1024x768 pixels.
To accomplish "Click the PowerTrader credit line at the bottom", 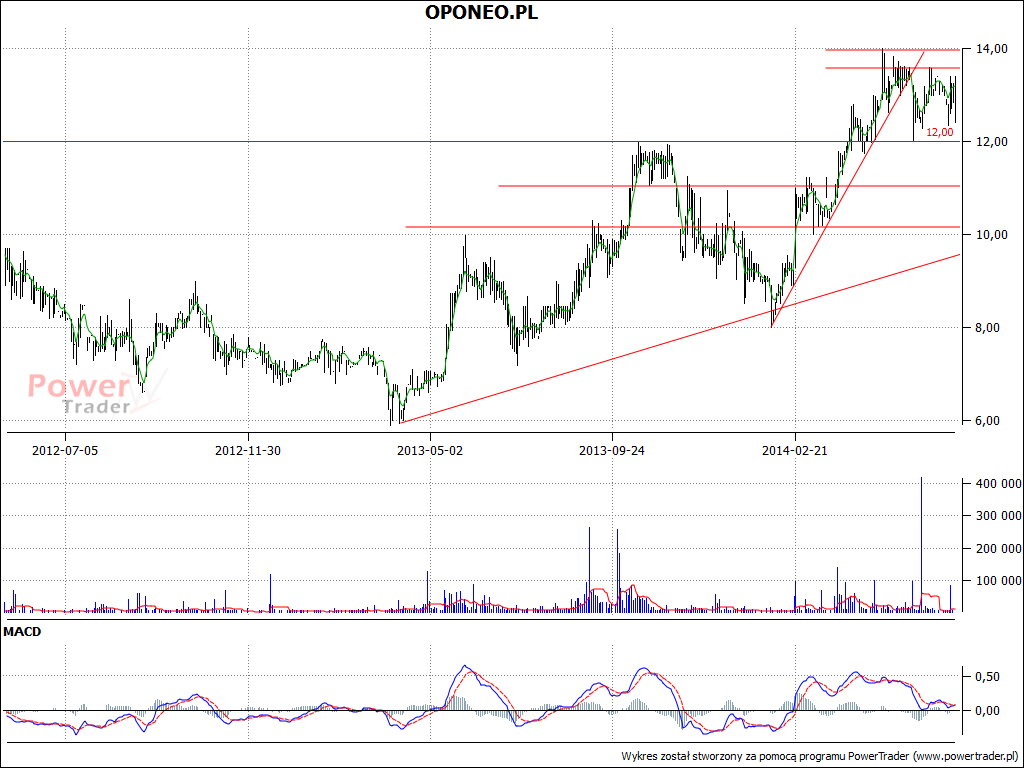I will pyautogui.click(x=820, y=756).
